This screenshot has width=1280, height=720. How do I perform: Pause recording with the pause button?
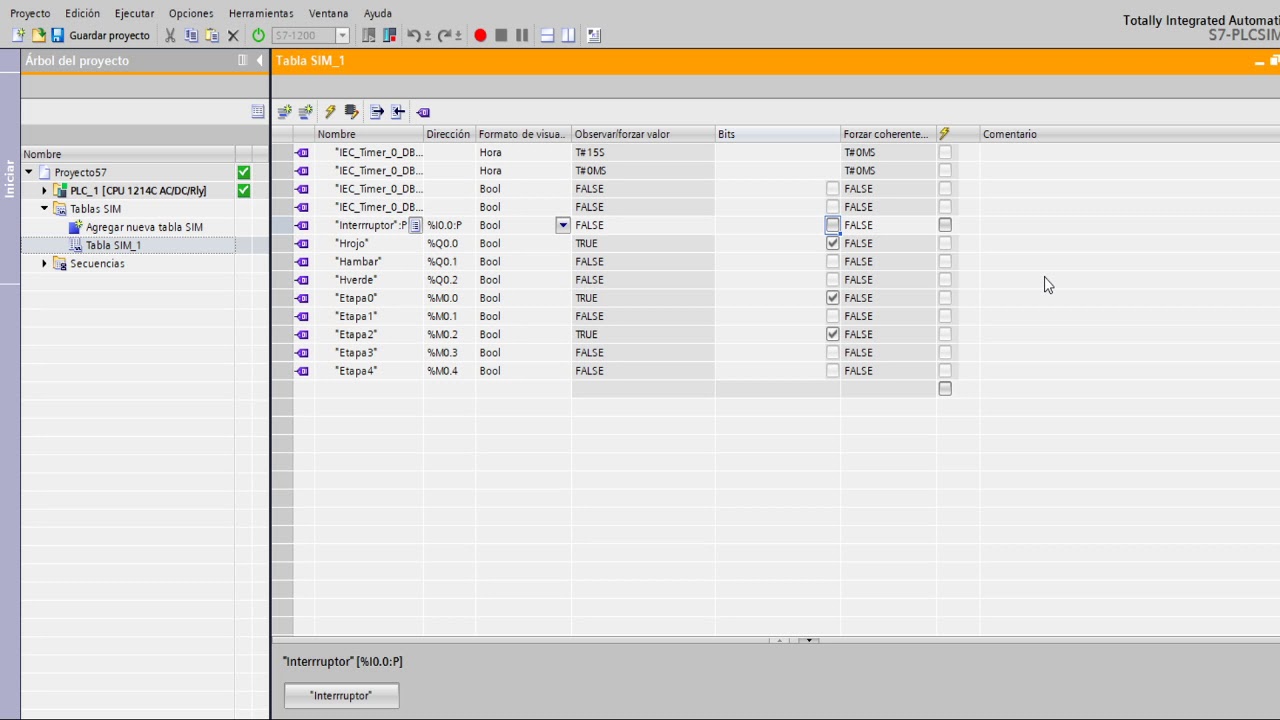click(x=522, y=35)
